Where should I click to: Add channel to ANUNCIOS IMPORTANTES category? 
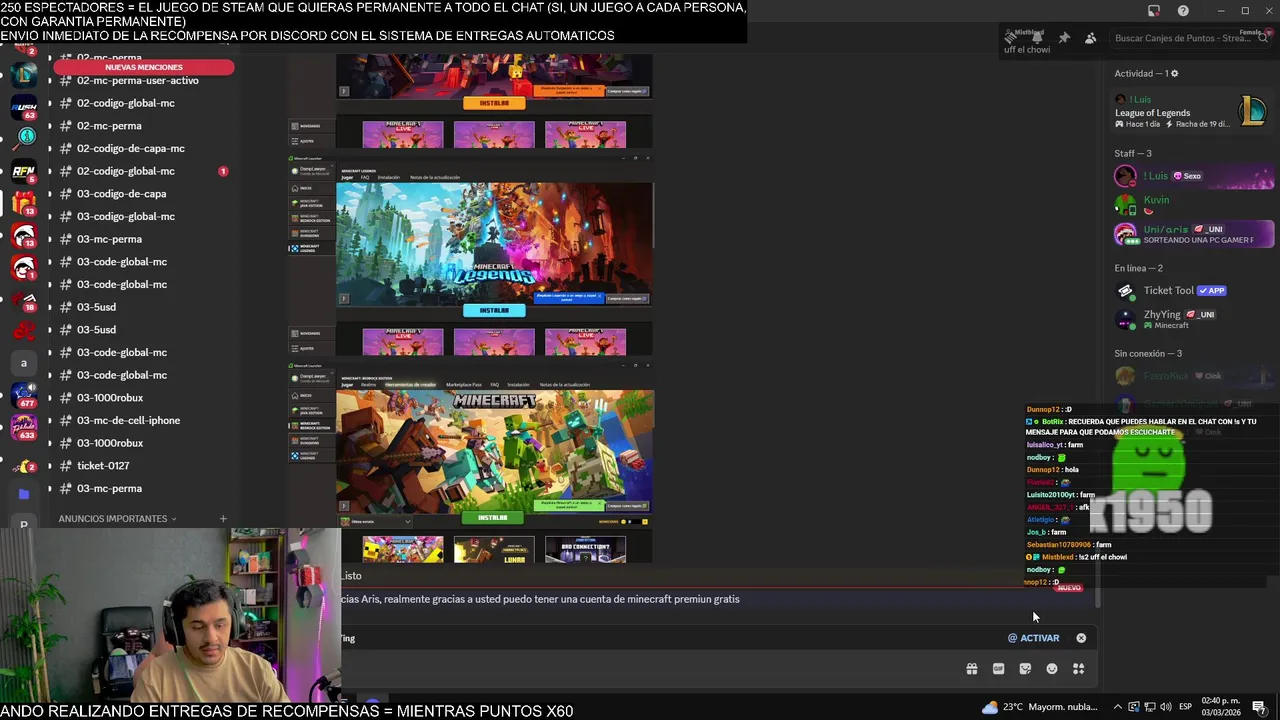[223, 519]
